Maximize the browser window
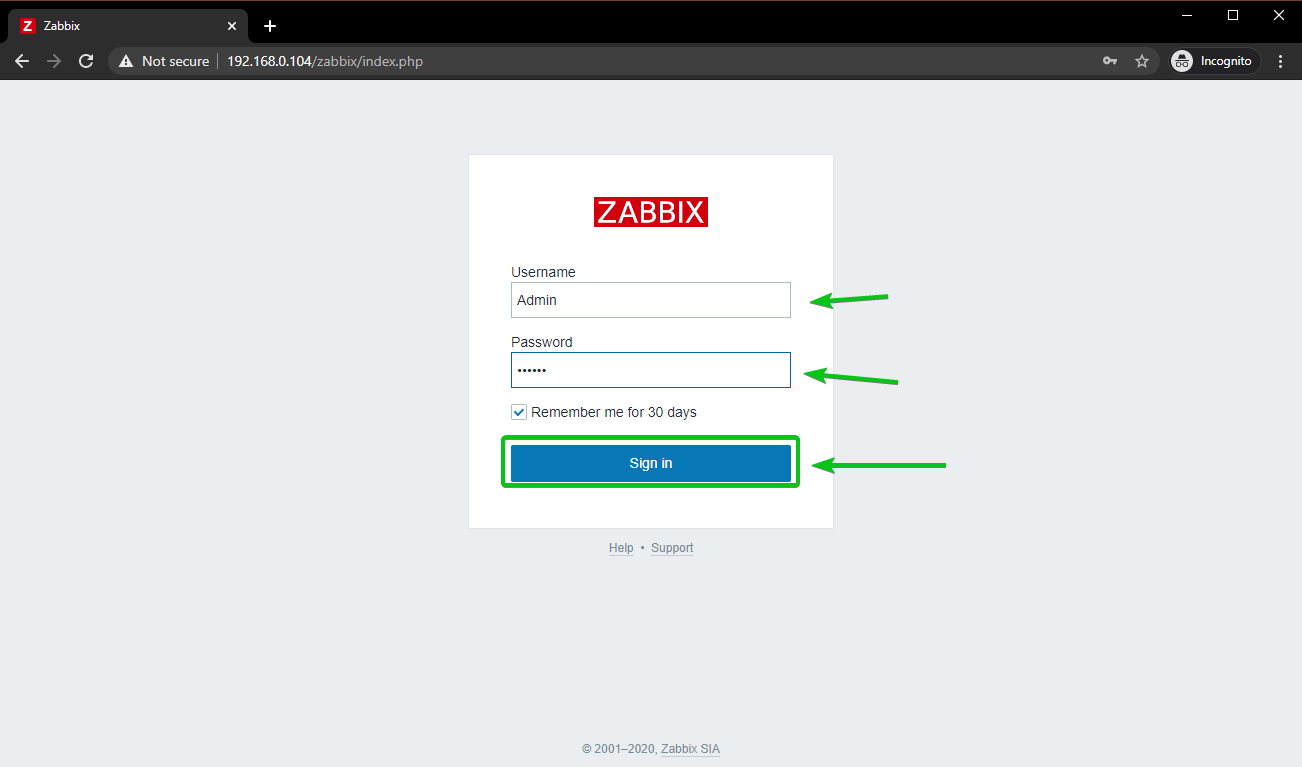This screenshot has width=1302, height=767. 1233,15
